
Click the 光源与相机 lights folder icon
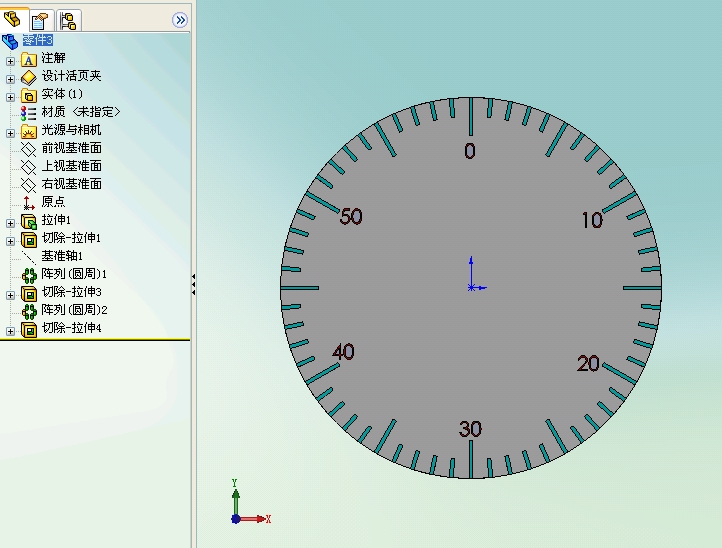point(29,132)
